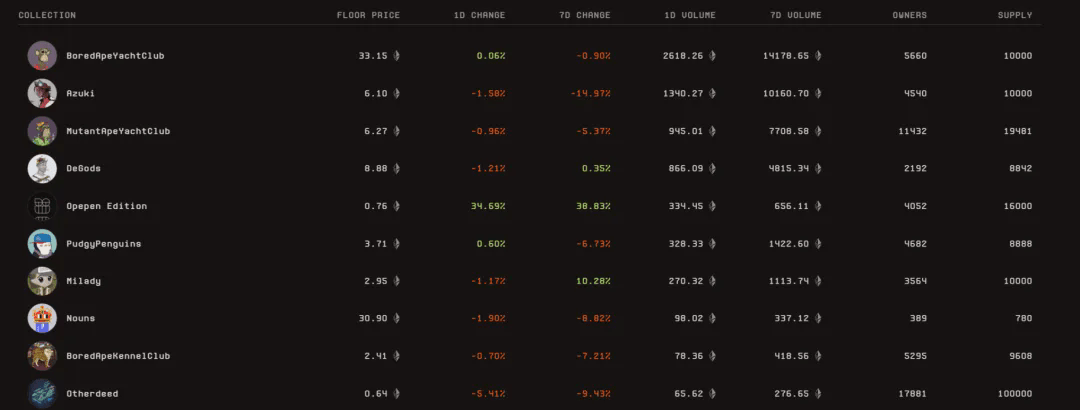Viewport: 1080px width, 410px height.
Task: Click the Milady collection avatar
Action: pos(42,281)
